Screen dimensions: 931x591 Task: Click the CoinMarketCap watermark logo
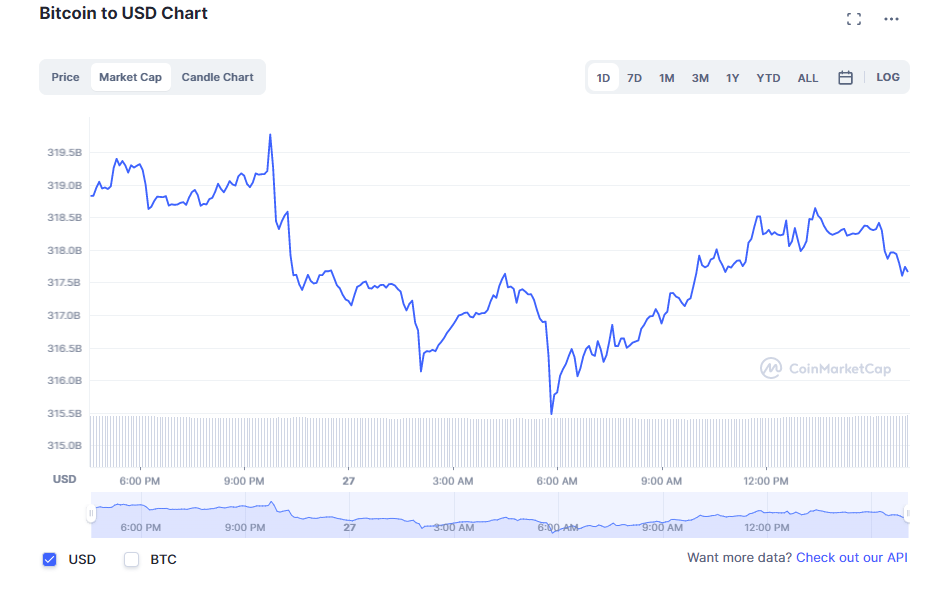coord(825,369)
